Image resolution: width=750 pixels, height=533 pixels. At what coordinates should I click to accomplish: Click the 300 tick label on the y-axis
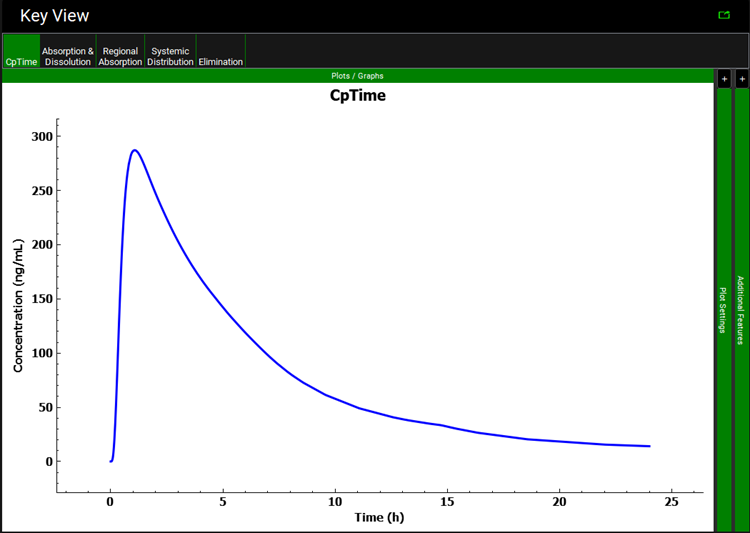click(x=43, y=136)
